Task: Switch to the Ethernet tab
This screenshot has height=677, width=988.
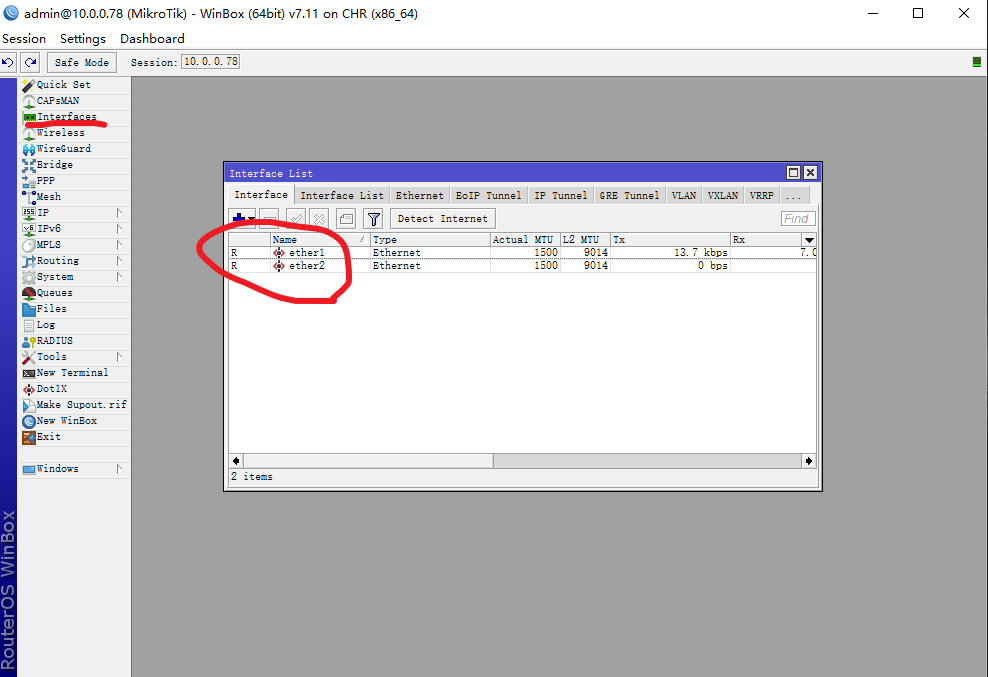Action: pyautogui.click(x=420, y=195)
